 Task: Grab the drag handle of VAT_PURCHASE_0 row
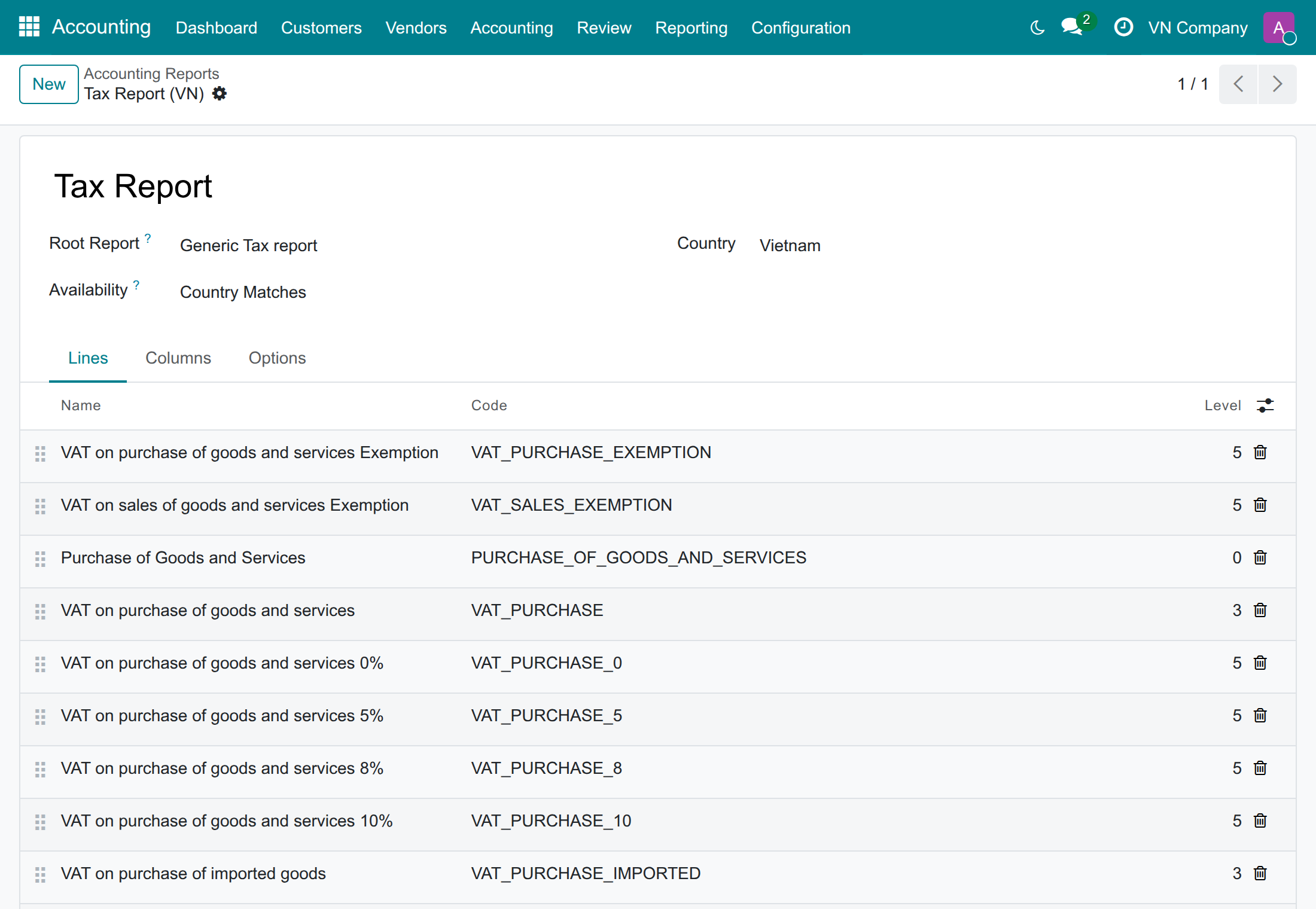(x=40, y=664)
